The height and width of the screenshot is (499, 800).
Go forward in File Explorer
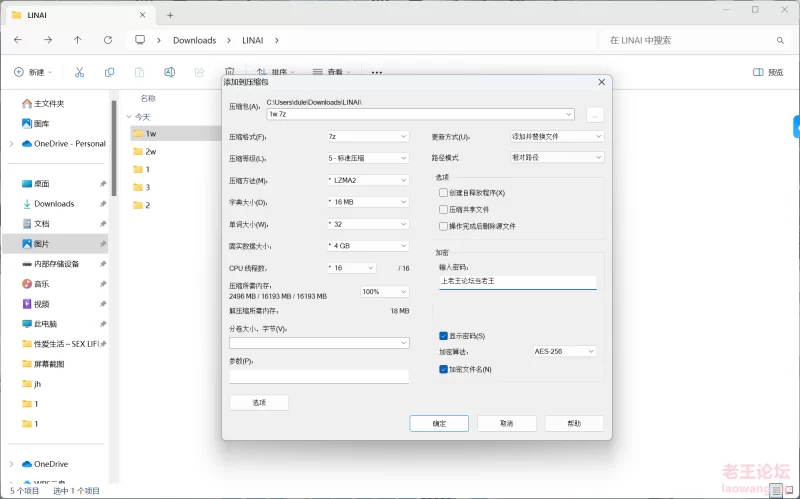point(48,40)
